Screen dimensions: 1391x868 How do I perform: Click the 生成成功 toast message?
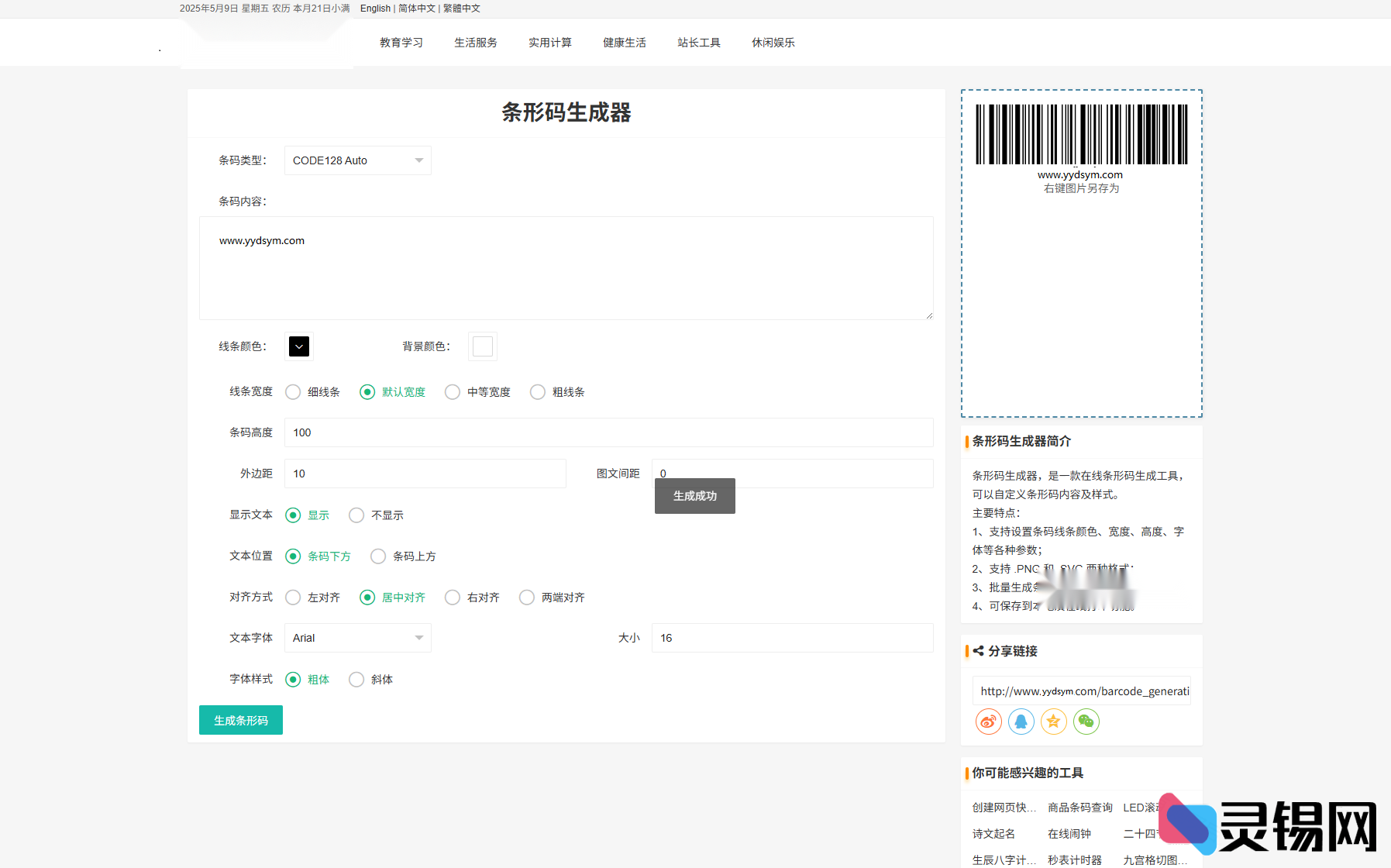click(x=695, y=496)
